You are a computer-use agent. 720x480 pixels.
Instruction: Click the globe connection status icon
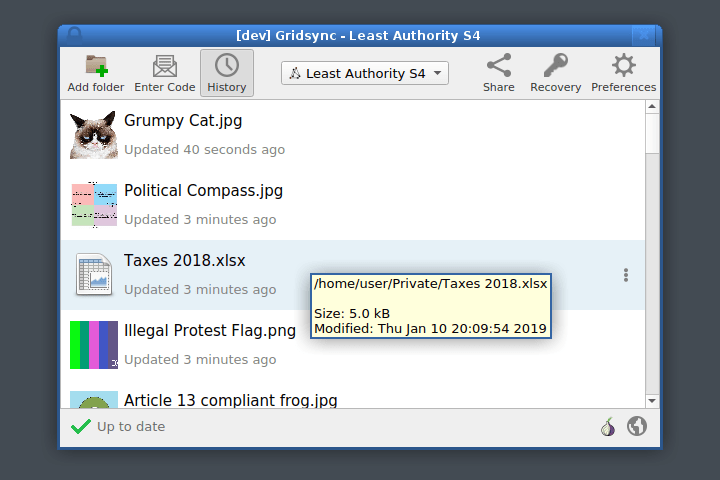pyautogui.click(x=637, y=426)
